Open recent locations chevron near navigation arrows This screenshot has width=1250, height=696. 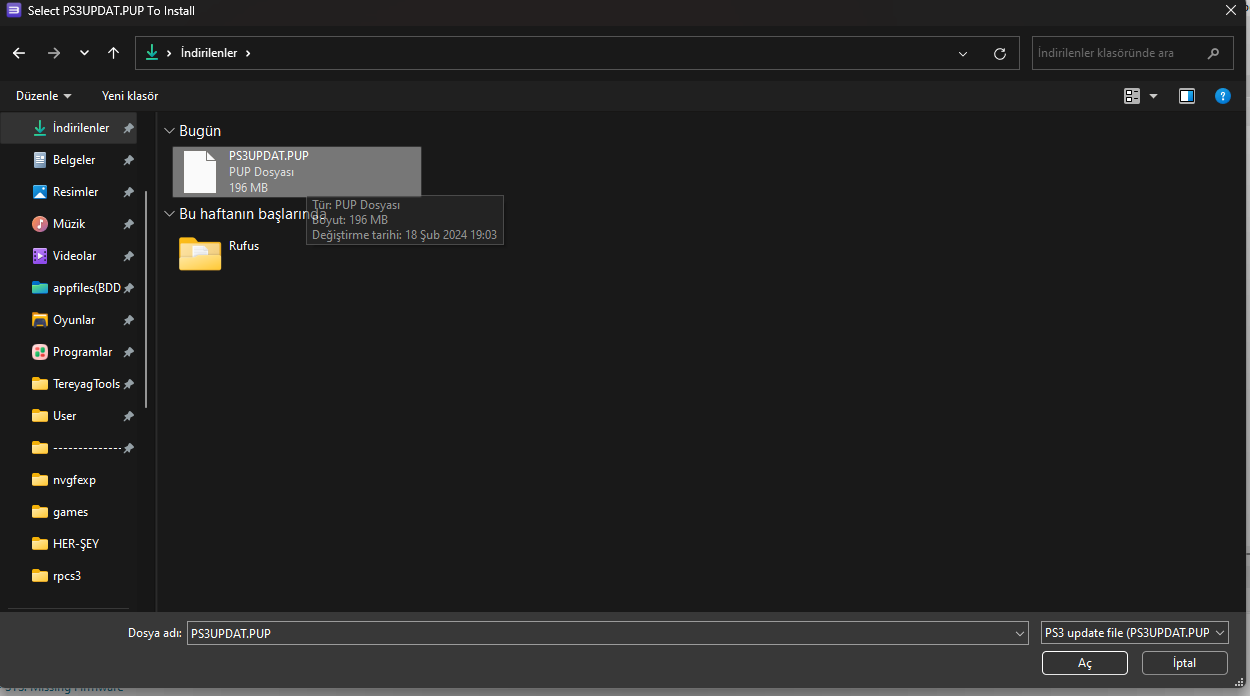click(x=84, y=53)
